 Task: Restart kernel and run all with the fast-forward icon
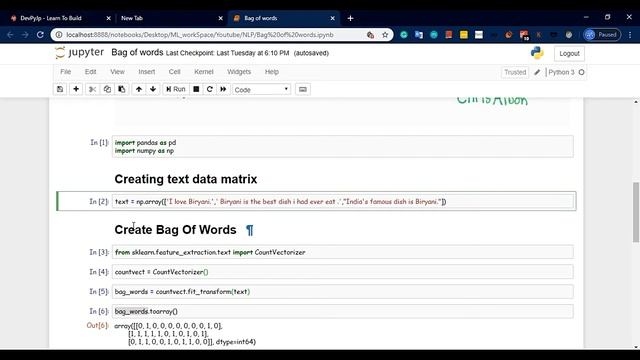(223, 89)
